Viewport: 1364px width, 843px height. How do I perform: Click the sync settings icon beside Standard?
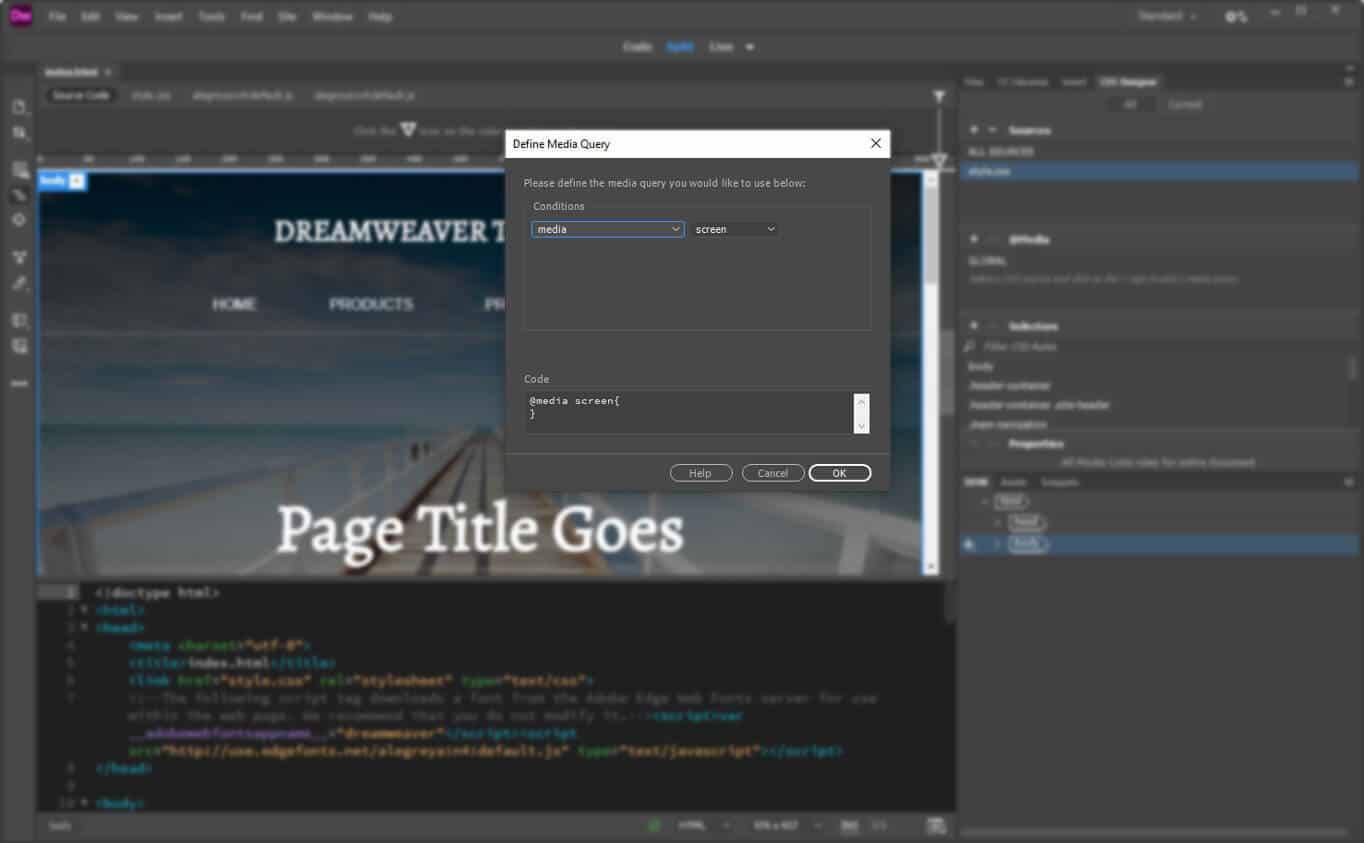coord(1236,17)
